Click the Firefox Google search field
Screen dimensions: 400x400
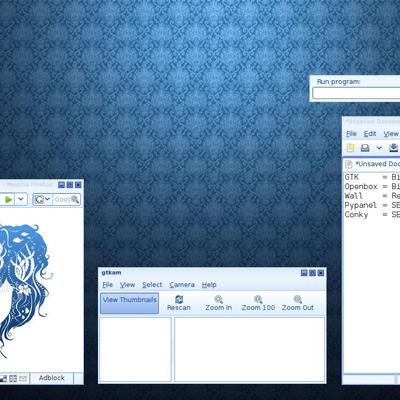pos(62,199)
